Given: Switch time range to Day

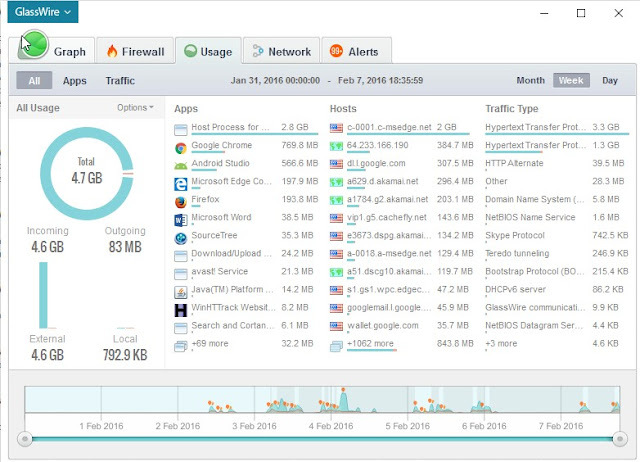Looking at the screenshot, I should [x=609, y=80].
